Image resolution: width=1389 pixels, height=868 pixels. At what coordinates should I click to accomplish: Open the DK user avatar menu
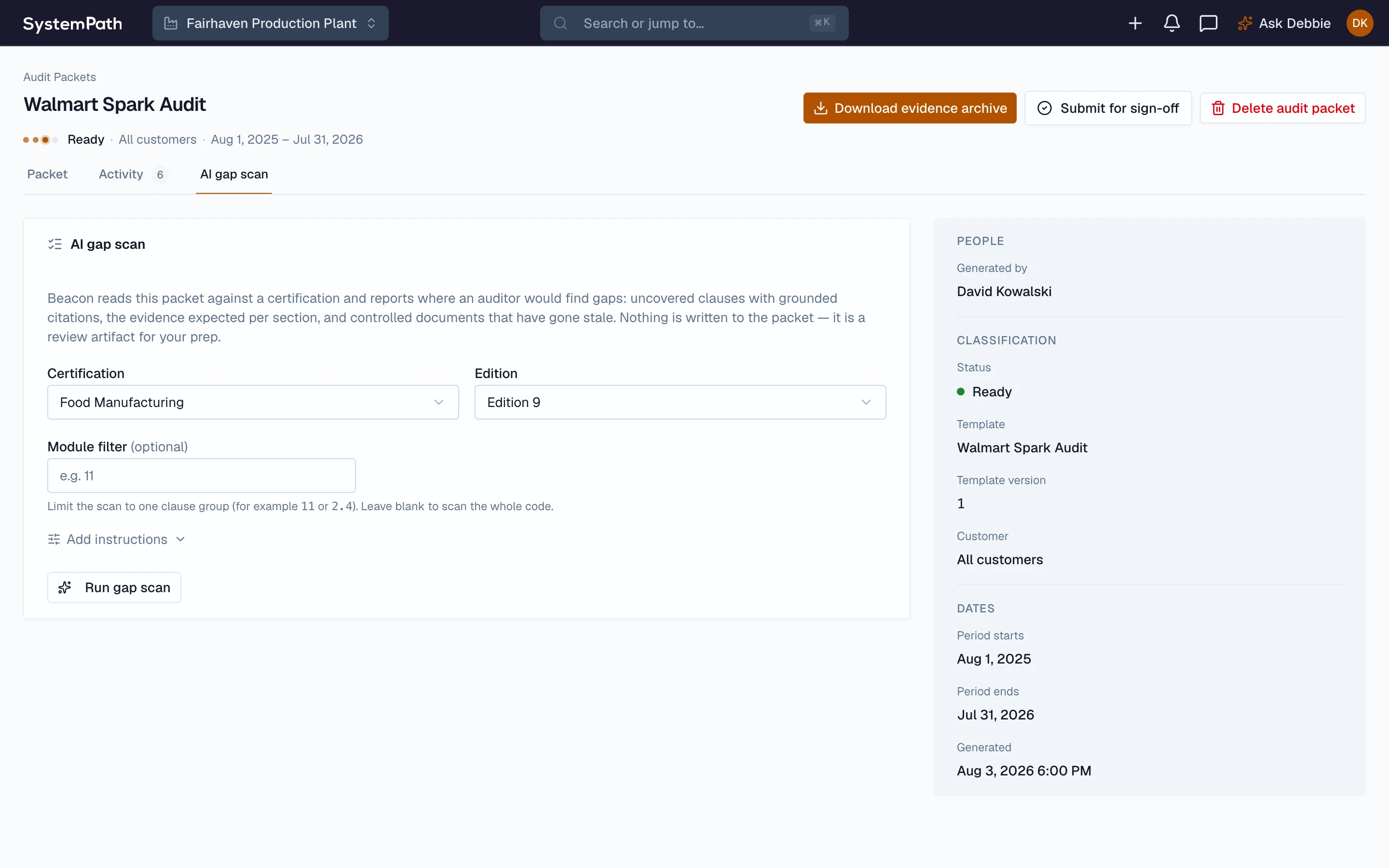click(x=1359, y=24)
